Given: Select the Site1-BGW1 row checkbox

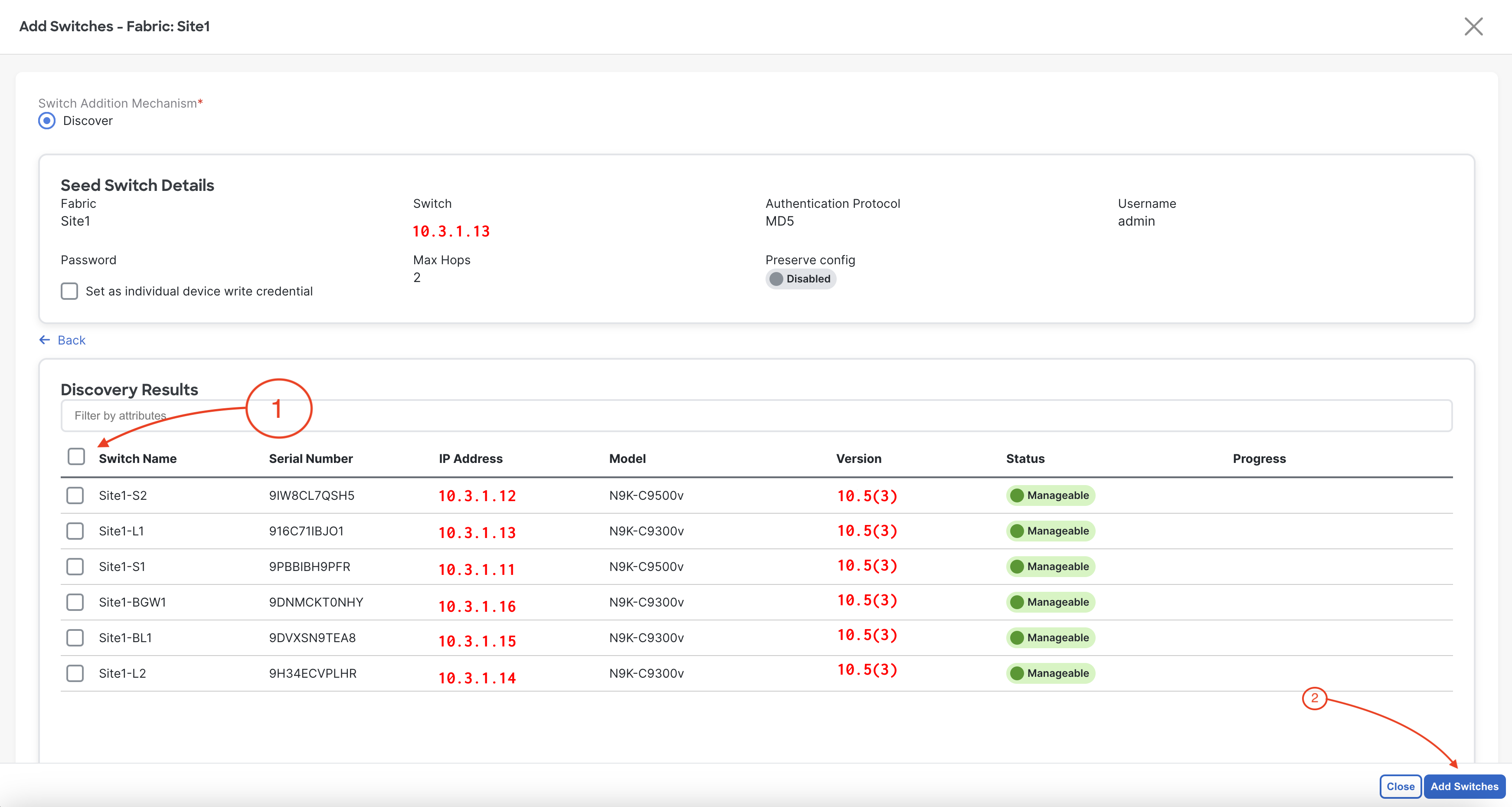Looking at the screenshot, I should click(75, 602).
